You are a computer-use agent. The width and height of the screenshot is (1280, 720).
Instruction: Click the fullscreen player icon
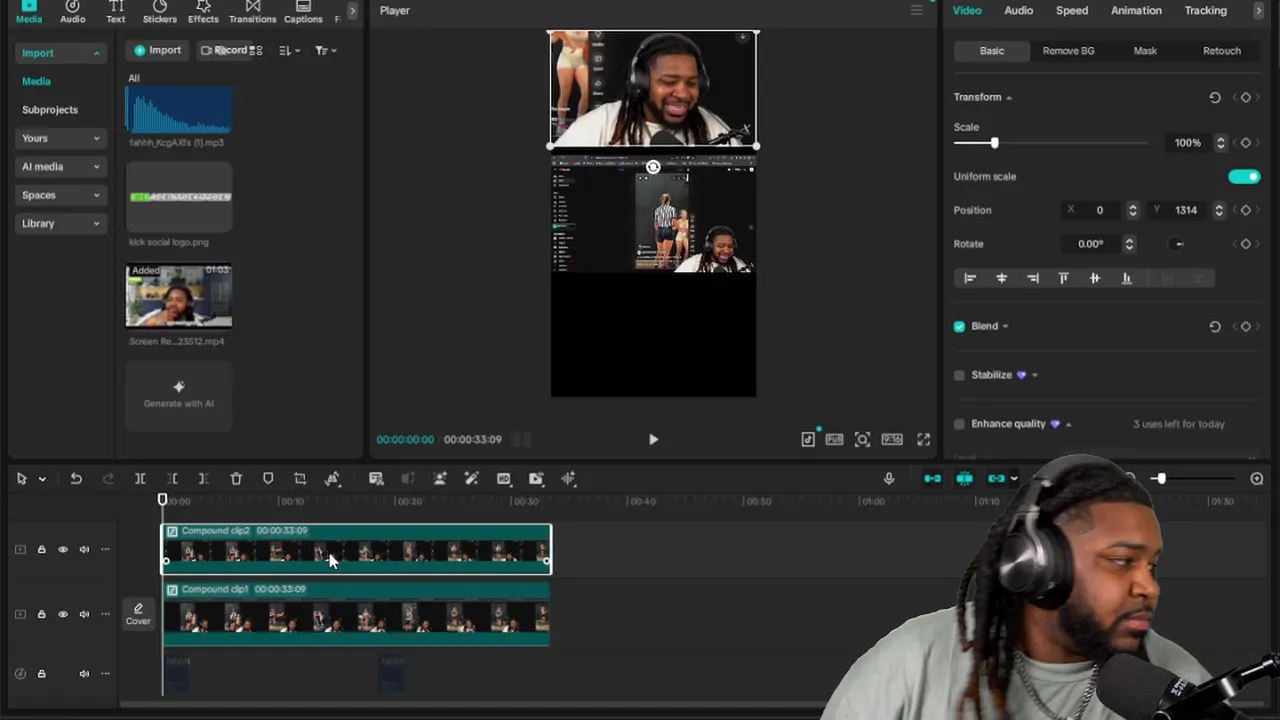(924, 439)
